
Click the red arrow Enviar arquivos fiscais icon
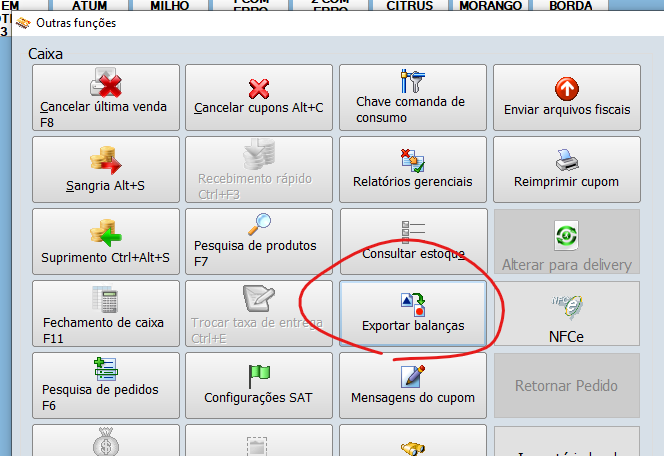coord(567,89)
